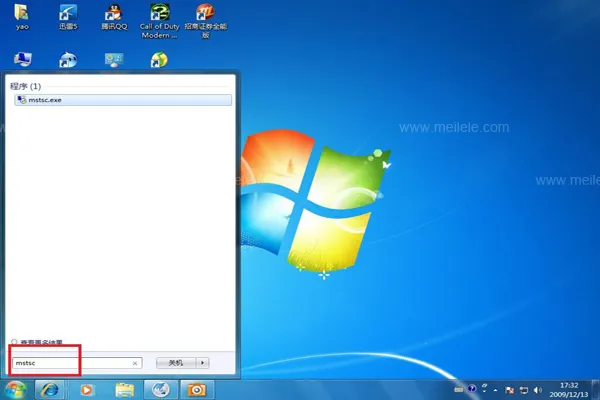Select the green-yellow globe shortcut in second desktop row
Viewport: 600px width, 400px height.
160,60
